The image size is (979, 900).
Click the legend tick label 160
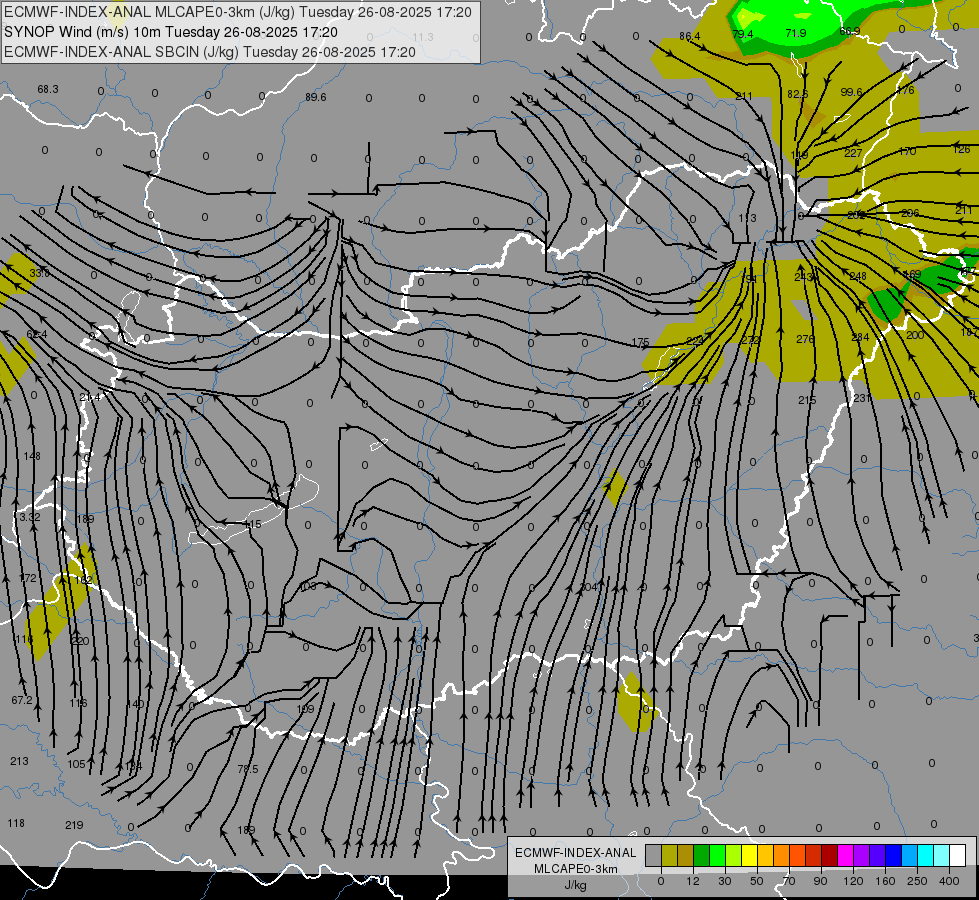pos(885,881)
